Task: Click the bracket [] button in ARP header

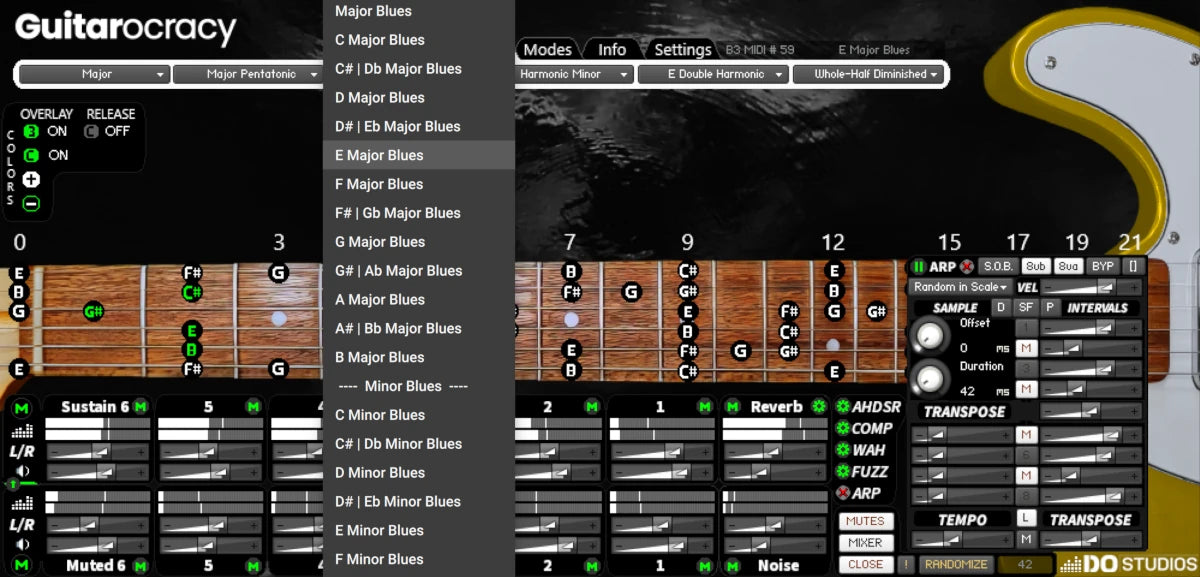Action: tap(1132, 266)
